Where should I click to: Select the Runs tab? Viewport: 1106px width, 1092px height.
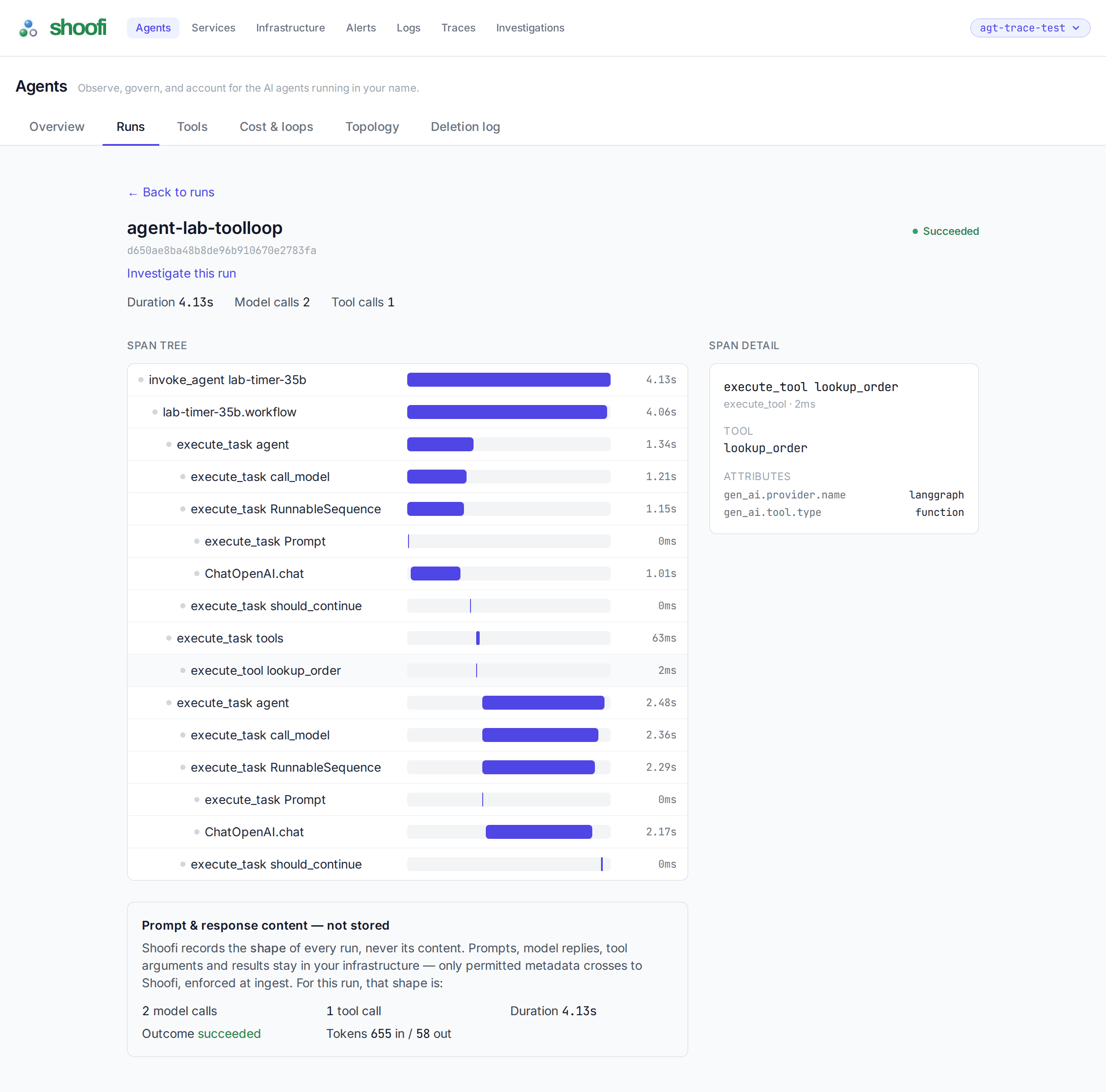131,127
